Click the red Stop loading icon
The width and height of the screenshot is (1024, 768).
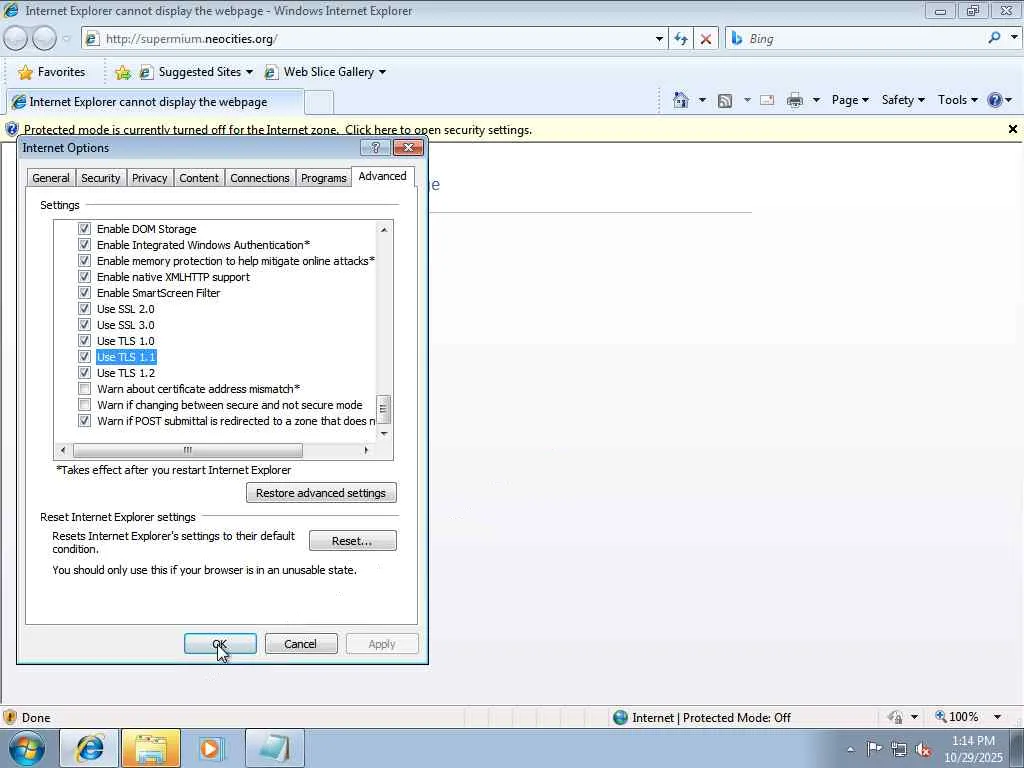click(x=705, y=39)
